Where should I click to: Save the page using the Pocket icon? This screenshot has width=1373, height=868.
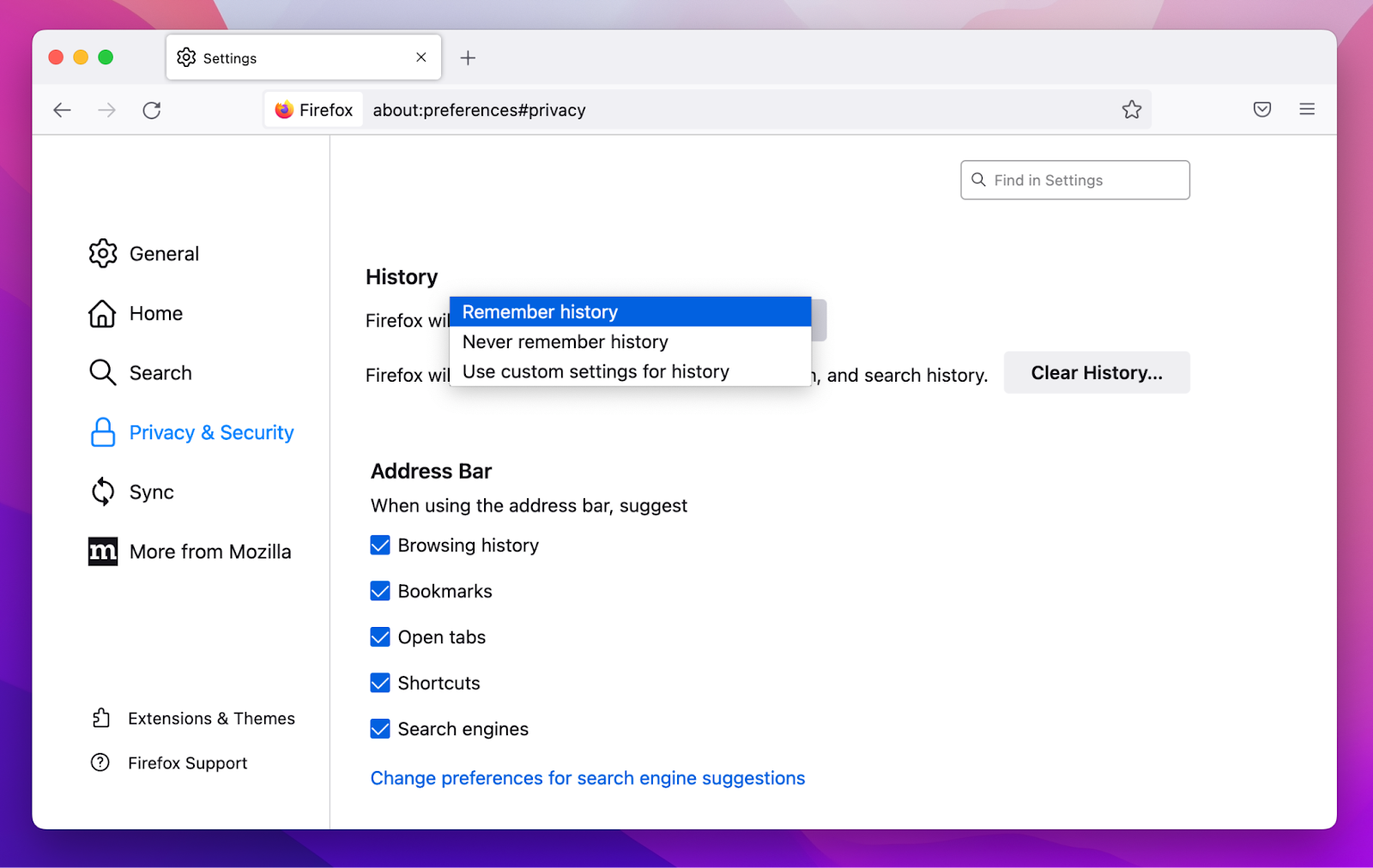tap(1261, 109)
